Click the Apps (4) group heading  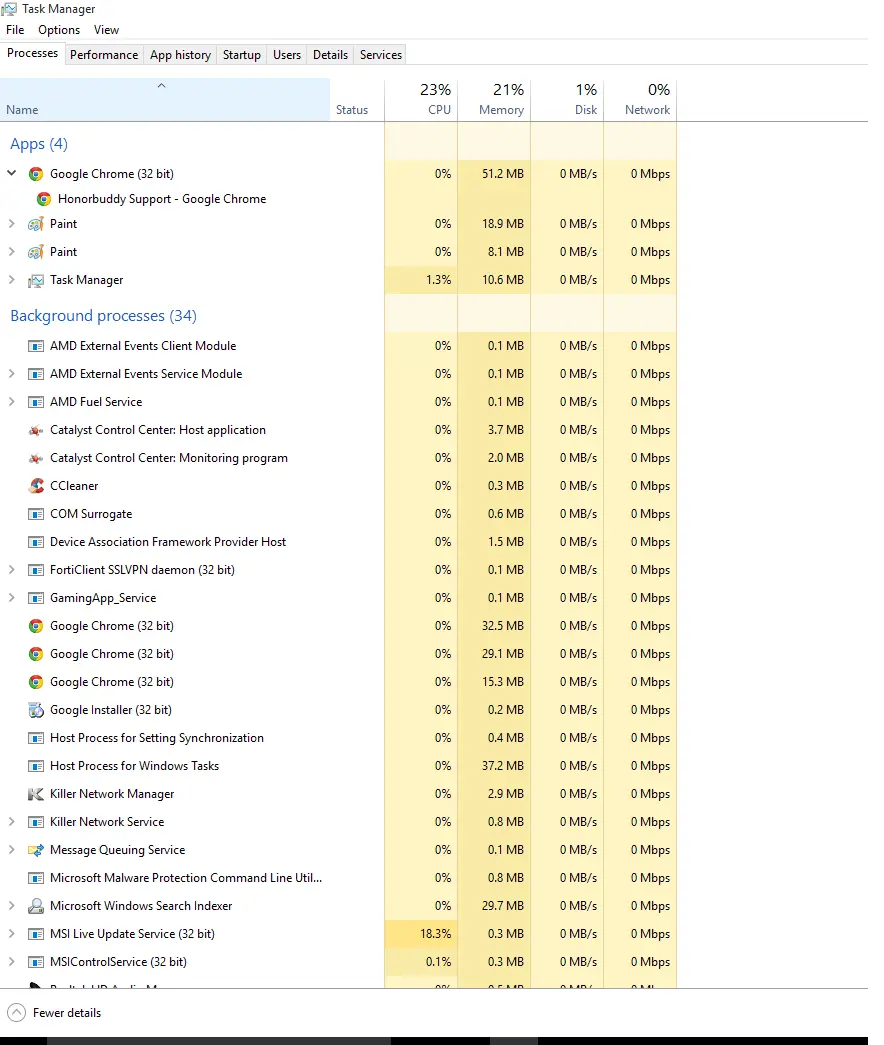[x=39, y=144]
